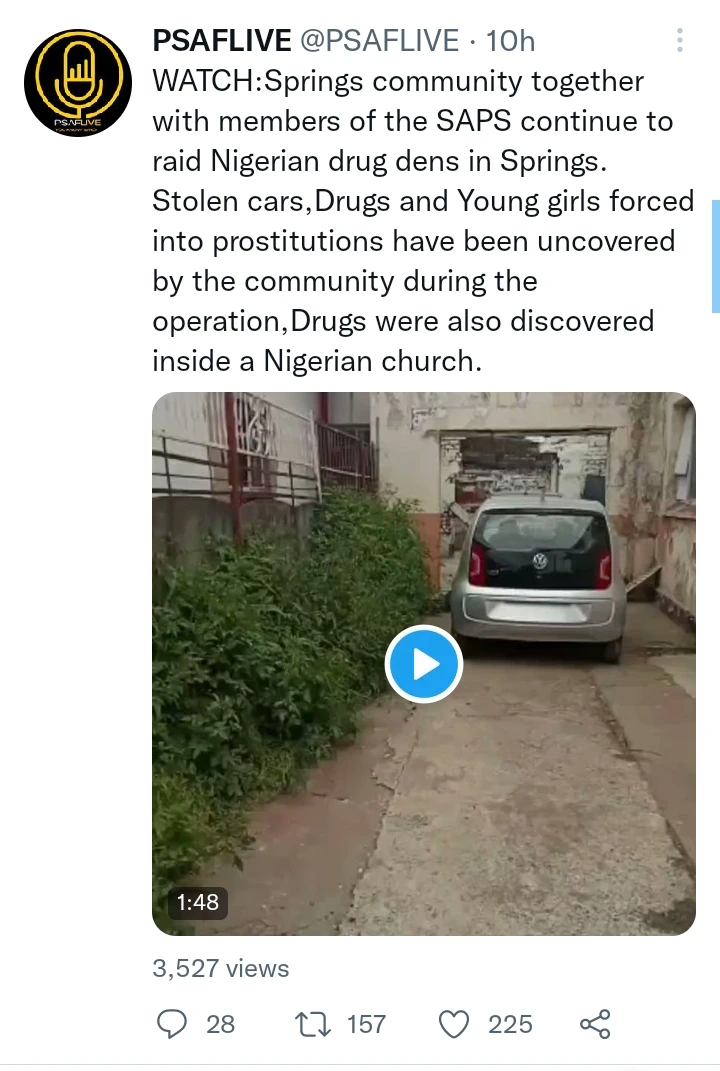
Task: Click the 10h timestamp
Action: 510,41
